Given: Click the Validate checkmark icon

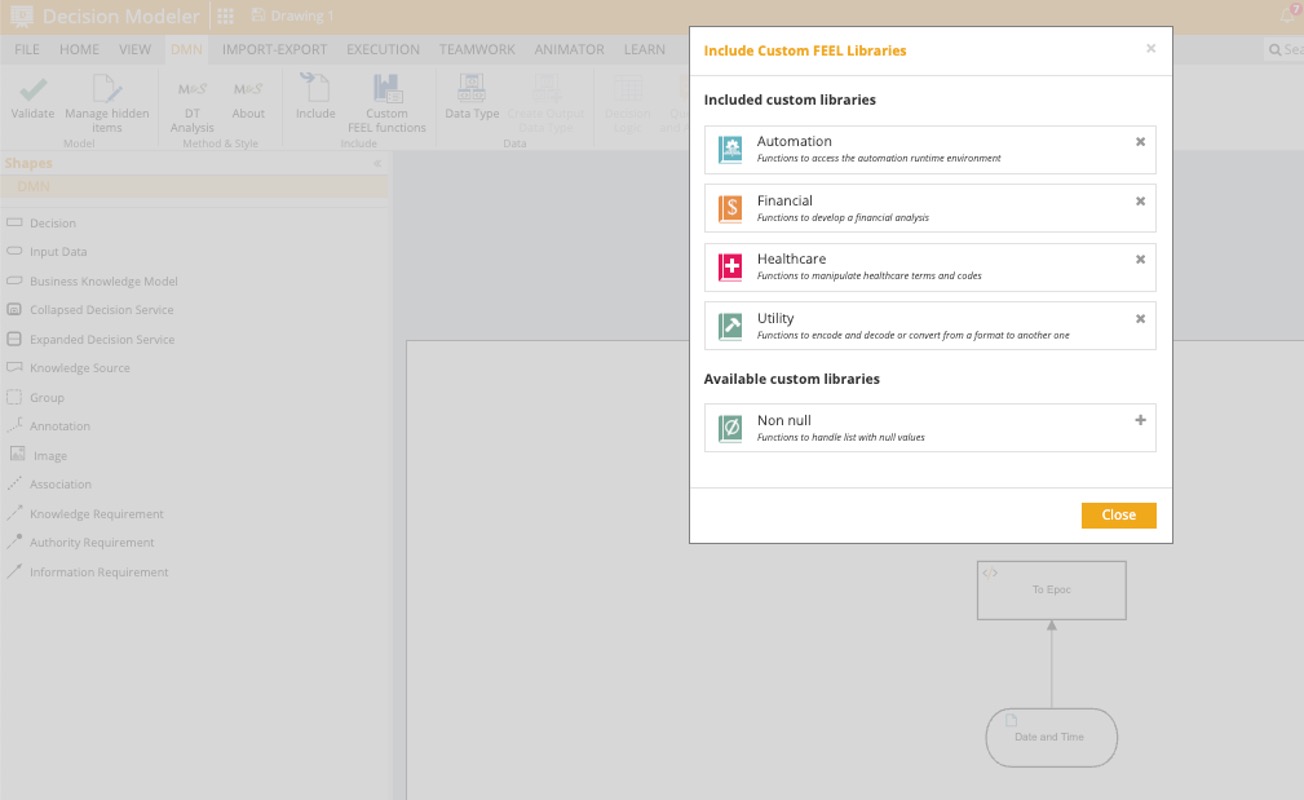Looking at the screenshot, I should tap(33, 90).
